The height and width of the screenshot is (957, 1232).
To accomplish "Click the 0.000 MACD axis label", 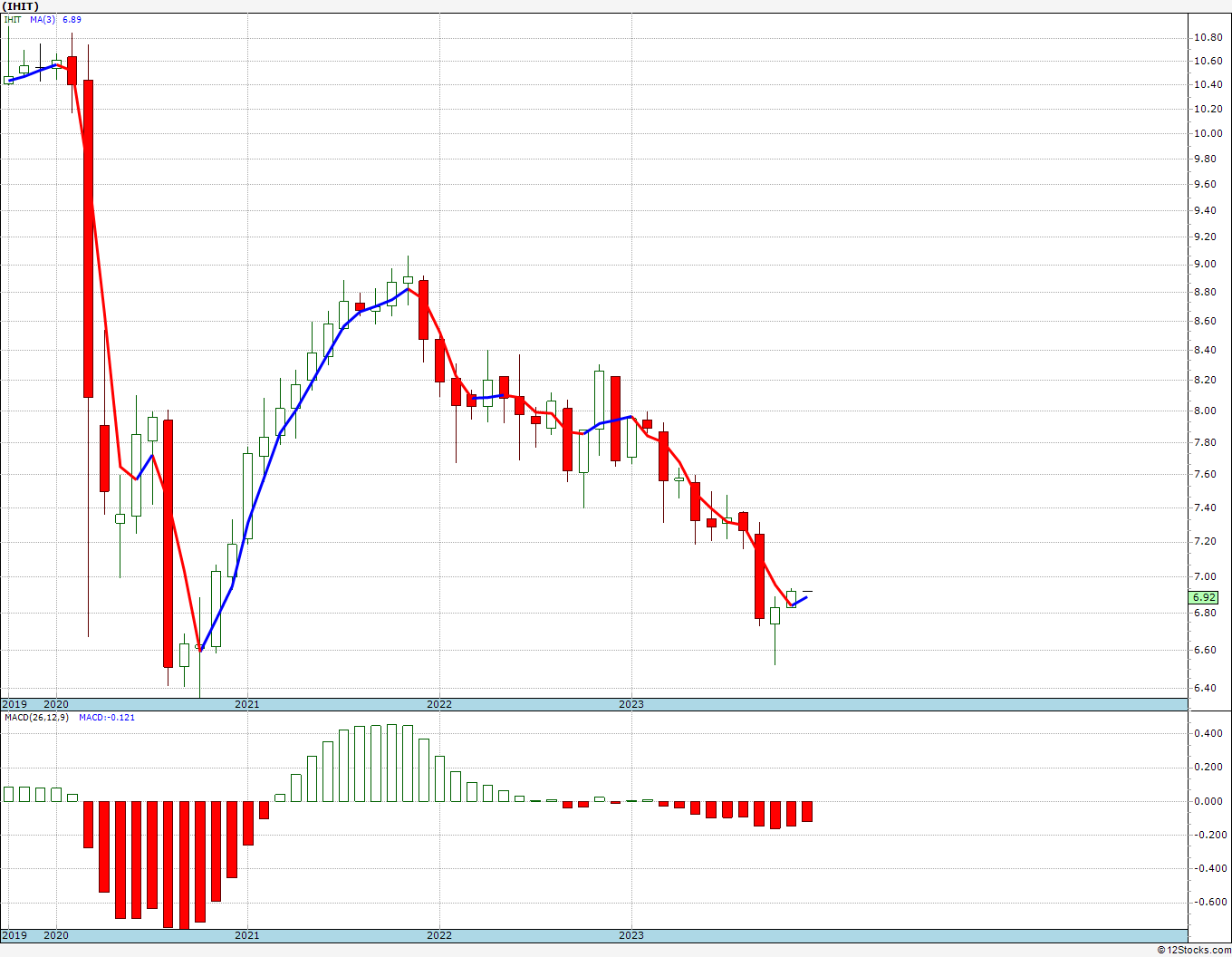I will [x=1208, y=801].
